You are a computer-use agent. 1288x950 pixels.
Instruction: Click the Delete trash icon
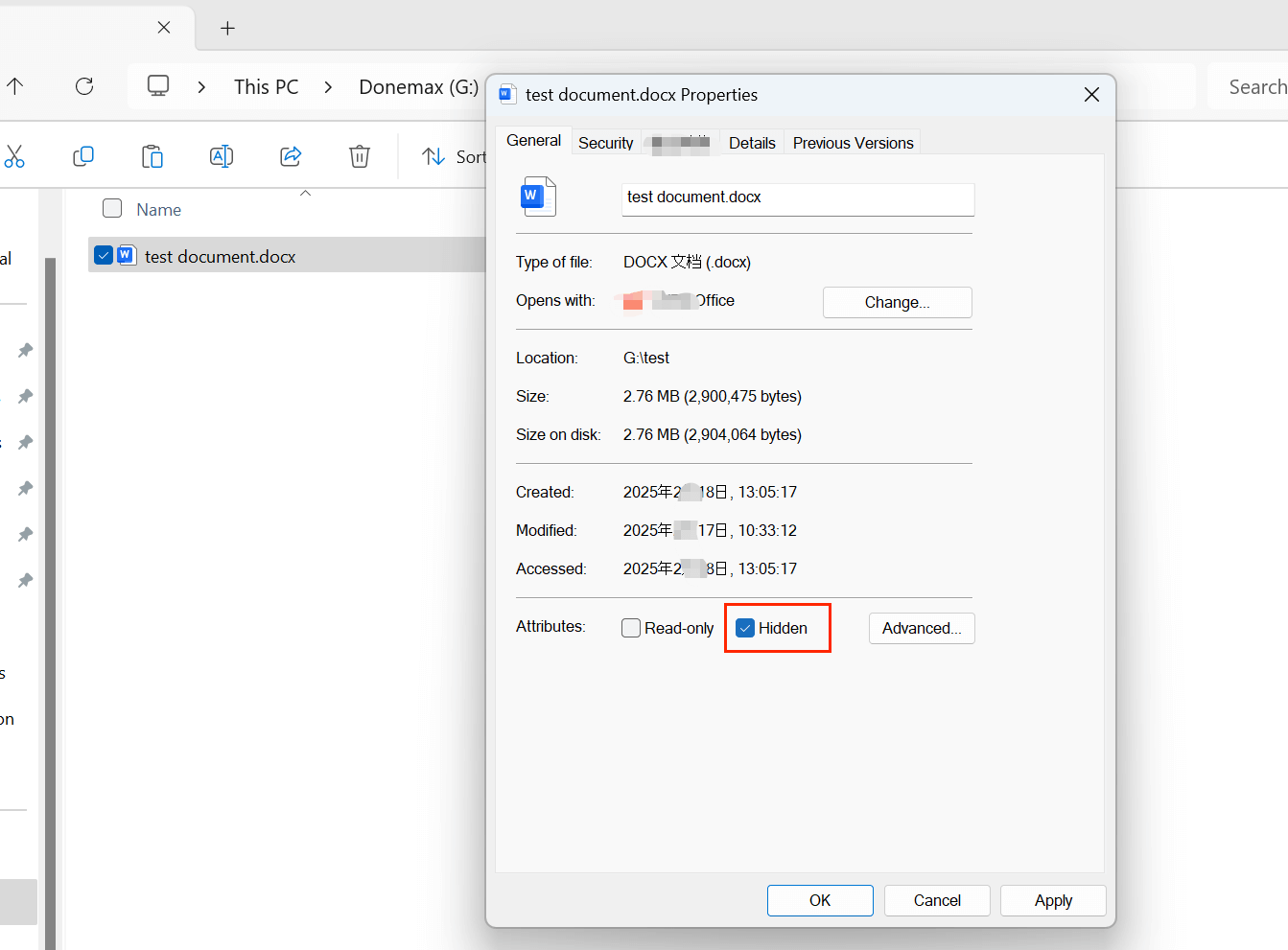(360, 156)
